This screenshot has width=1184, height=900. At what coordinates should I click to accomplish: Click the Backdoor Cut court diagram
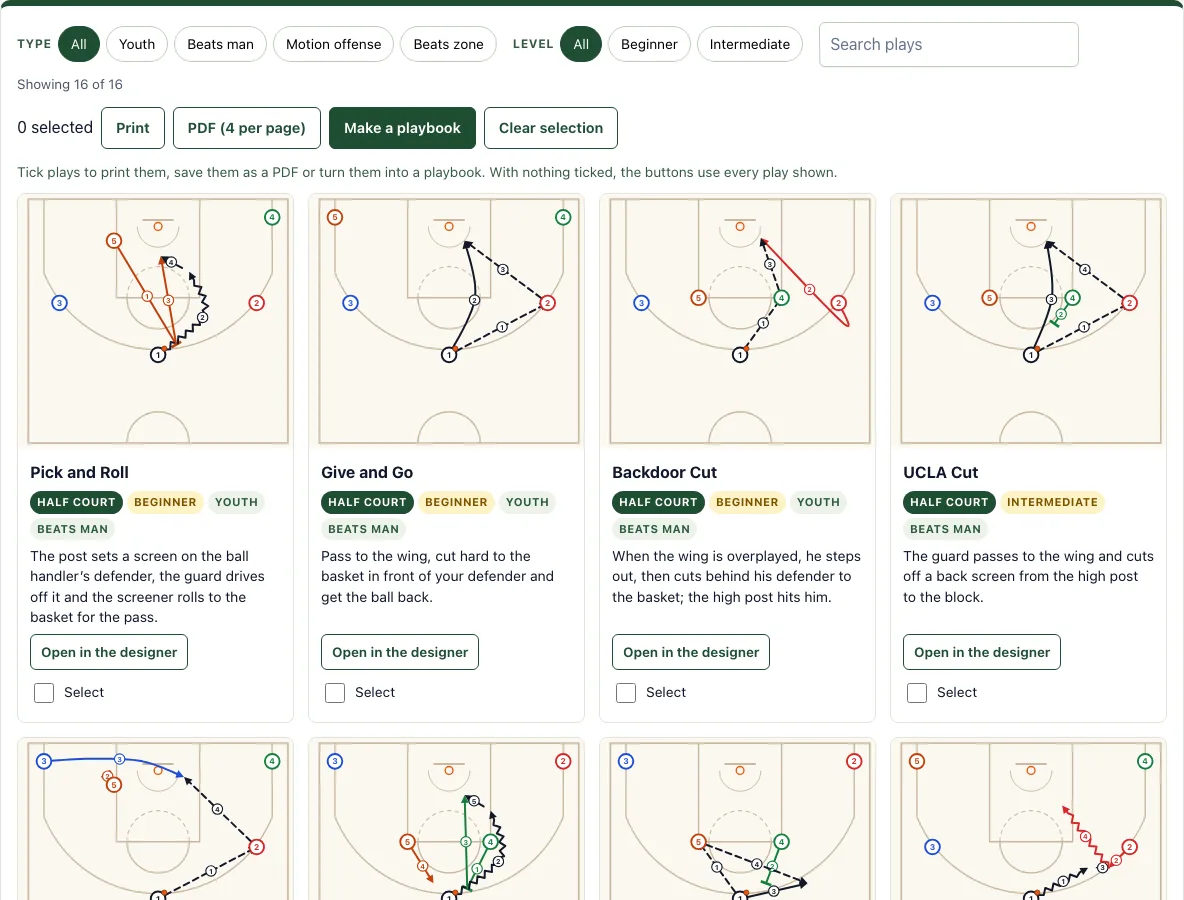click(739, 321)
